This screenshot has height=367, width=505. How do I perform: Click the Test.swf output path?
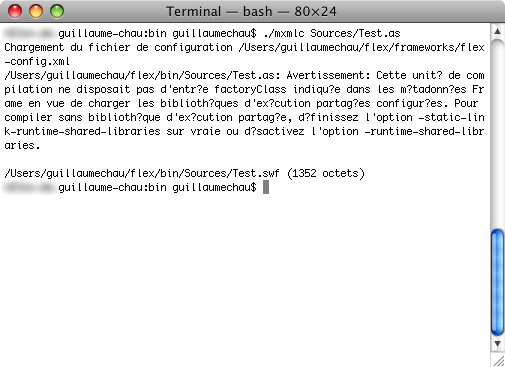pos(142,174)
